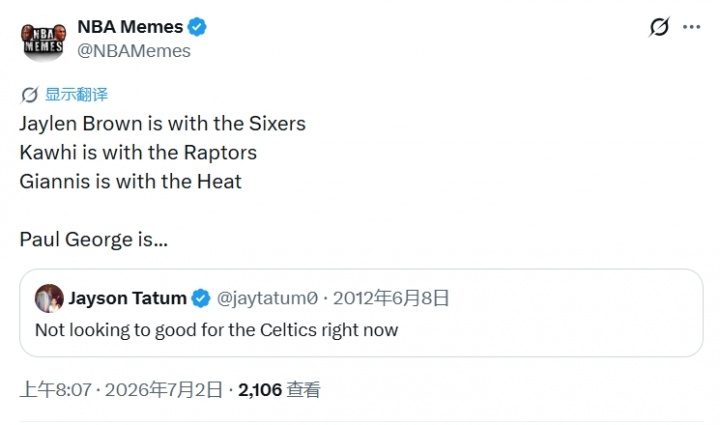Click the NBA Memes display name
The image size is (720, 425).
(x=130, y=27)
